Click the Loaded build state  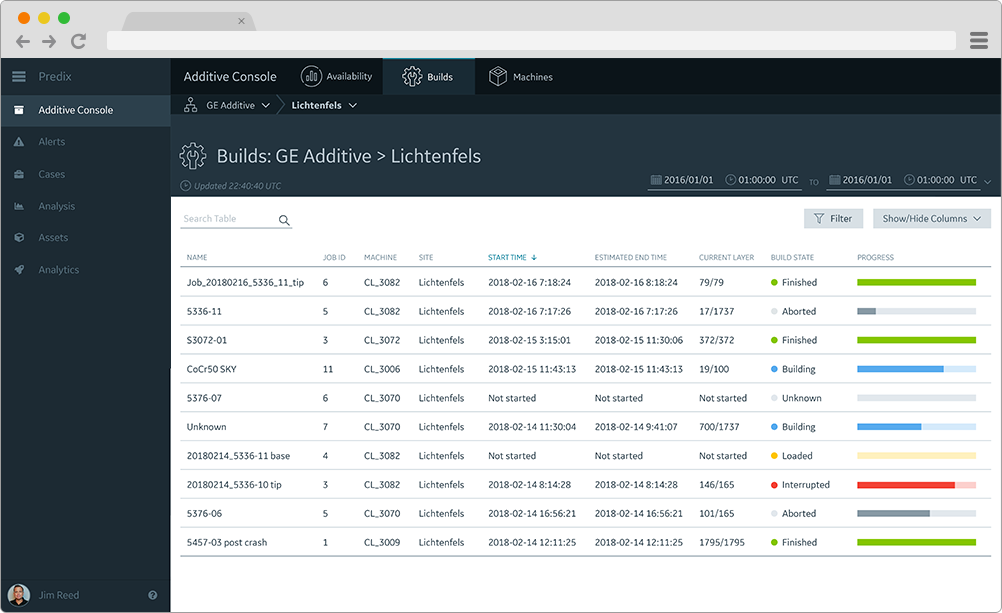pos(792,456)
